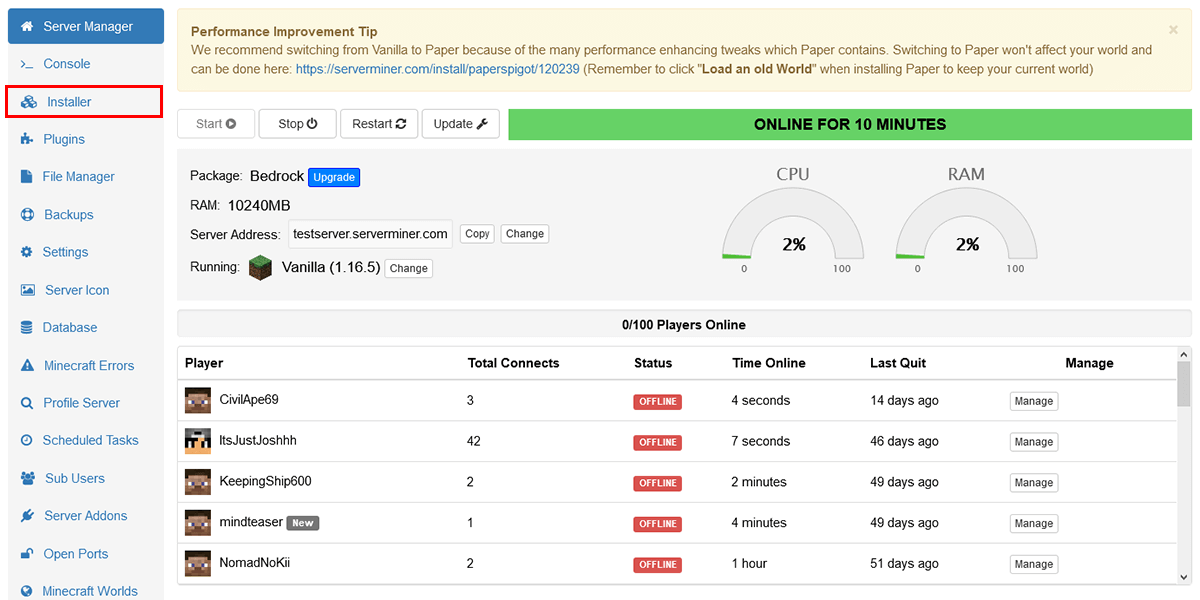Open the serverminer paperspigot install link

coord(438,69)
